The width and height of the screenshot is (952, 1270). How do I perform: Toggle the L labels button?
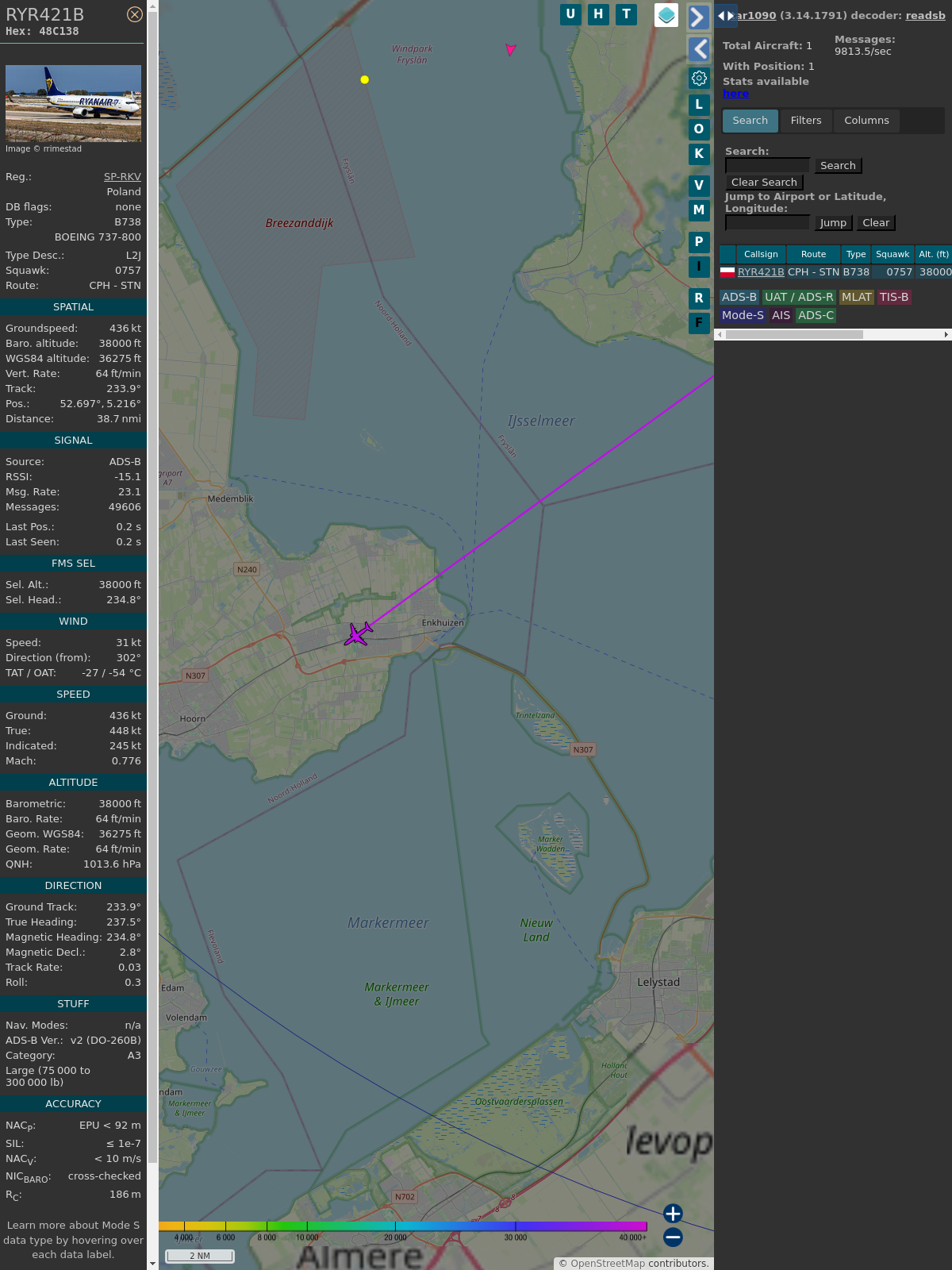pos(699,105)
